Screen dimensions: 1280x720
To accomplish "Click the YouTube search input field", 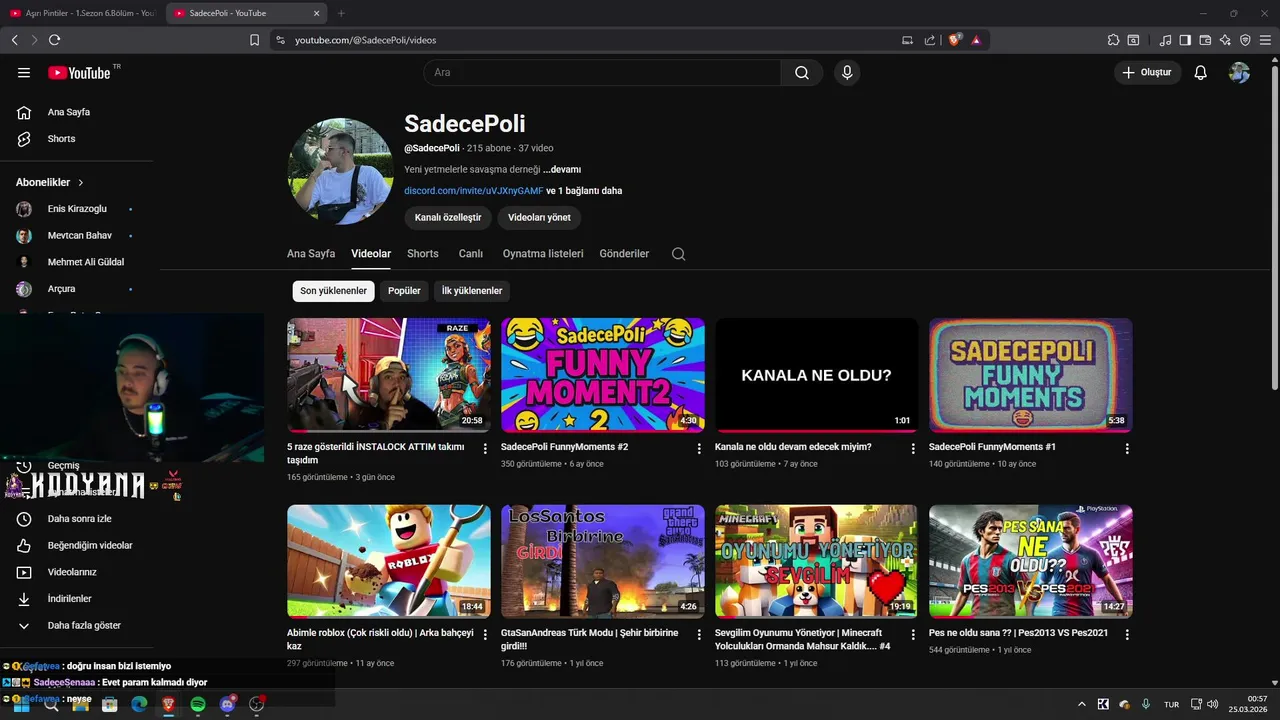I will (x=602, y=73).
